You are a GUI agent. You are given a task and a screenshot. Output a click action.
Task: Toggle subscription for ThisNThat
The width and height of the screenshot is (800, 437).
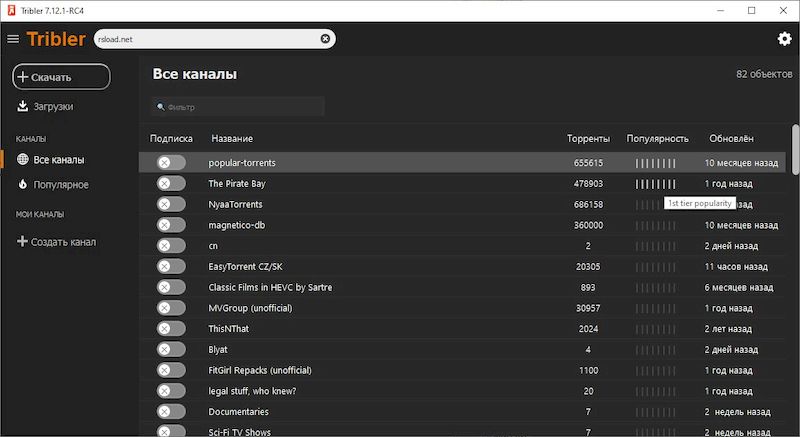pos(171,328)
